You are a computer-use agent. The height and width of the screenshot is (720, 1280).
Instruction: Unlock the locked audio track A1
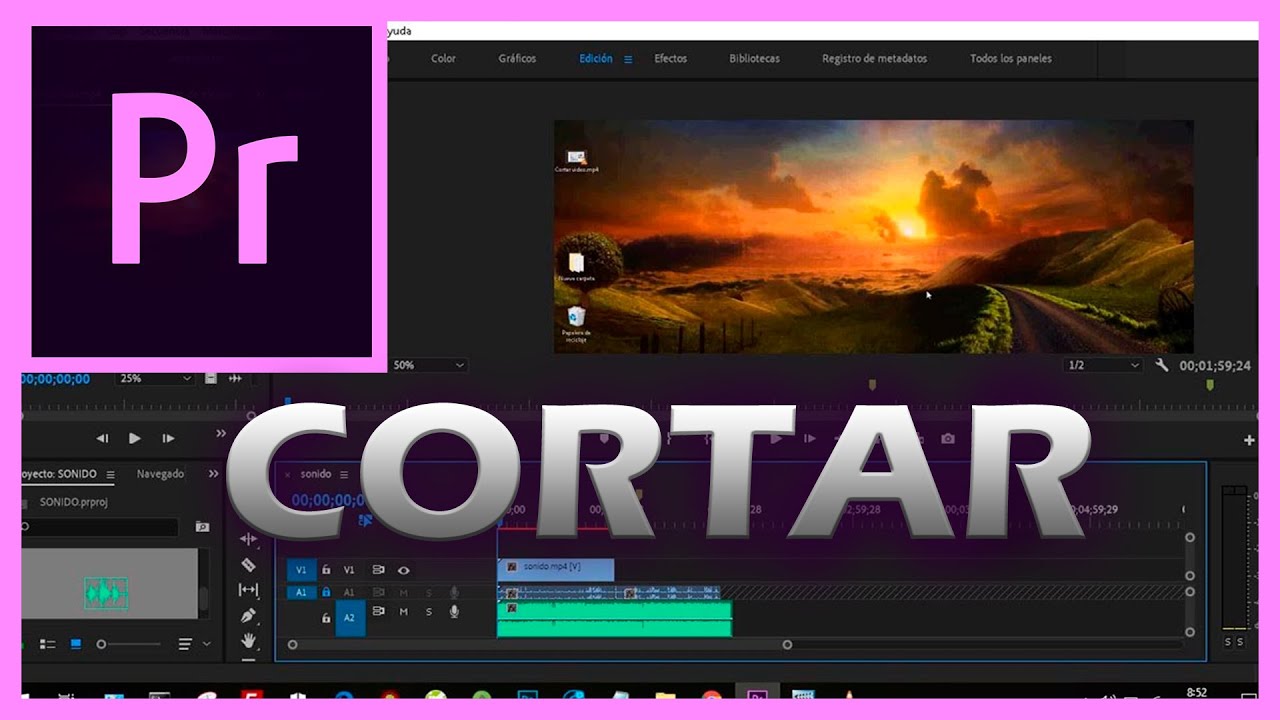(x=326, y=592)
